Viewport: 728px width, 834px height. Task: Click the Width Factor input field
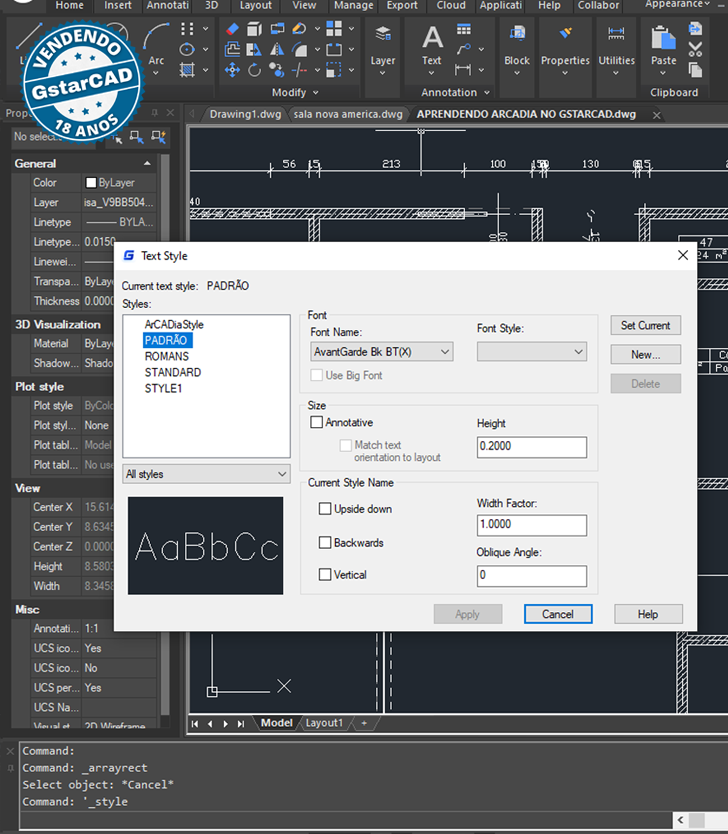(x=532, y=526)
